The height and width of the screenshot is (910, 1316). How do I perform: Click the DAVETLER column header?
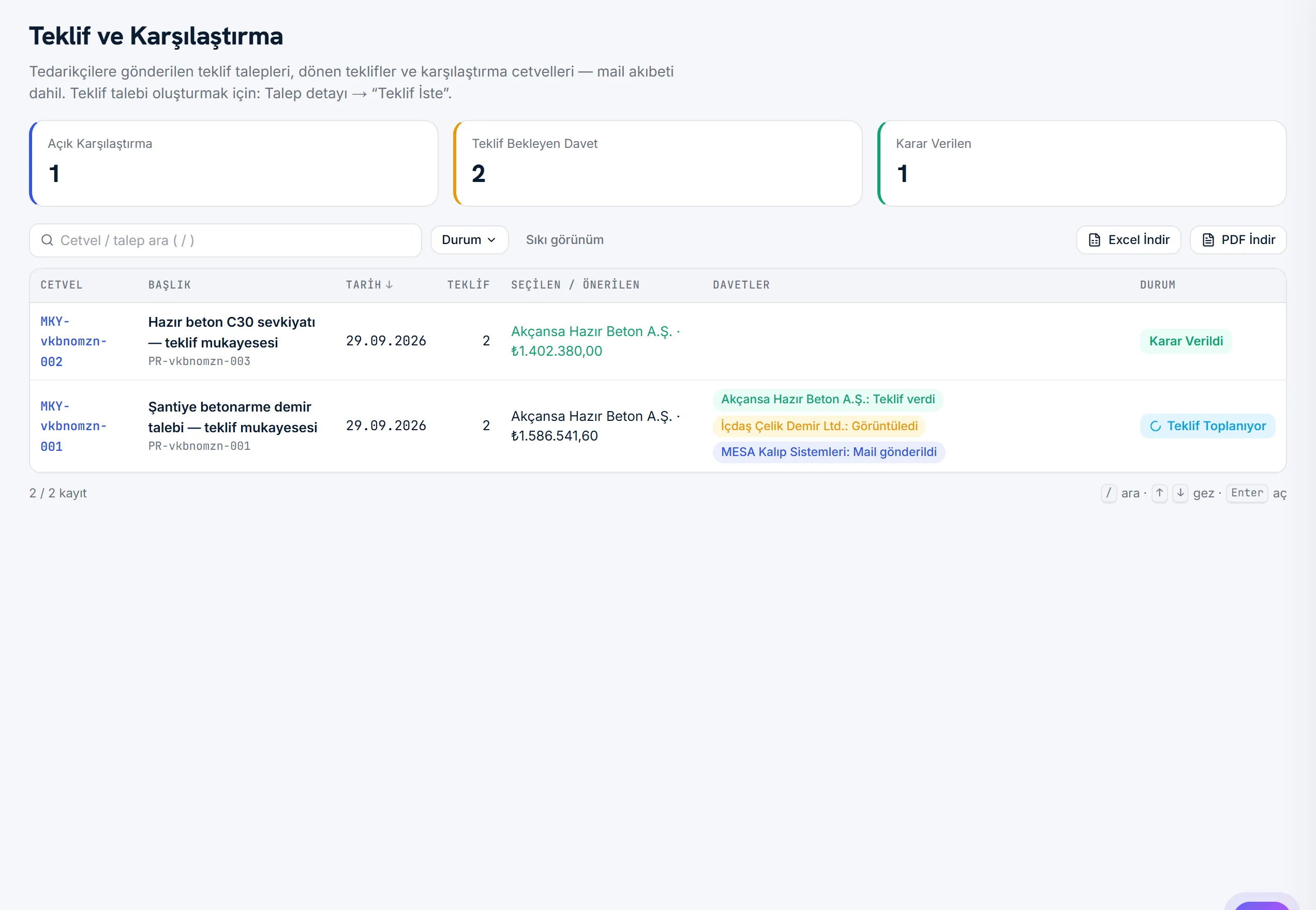click(741, 284)
